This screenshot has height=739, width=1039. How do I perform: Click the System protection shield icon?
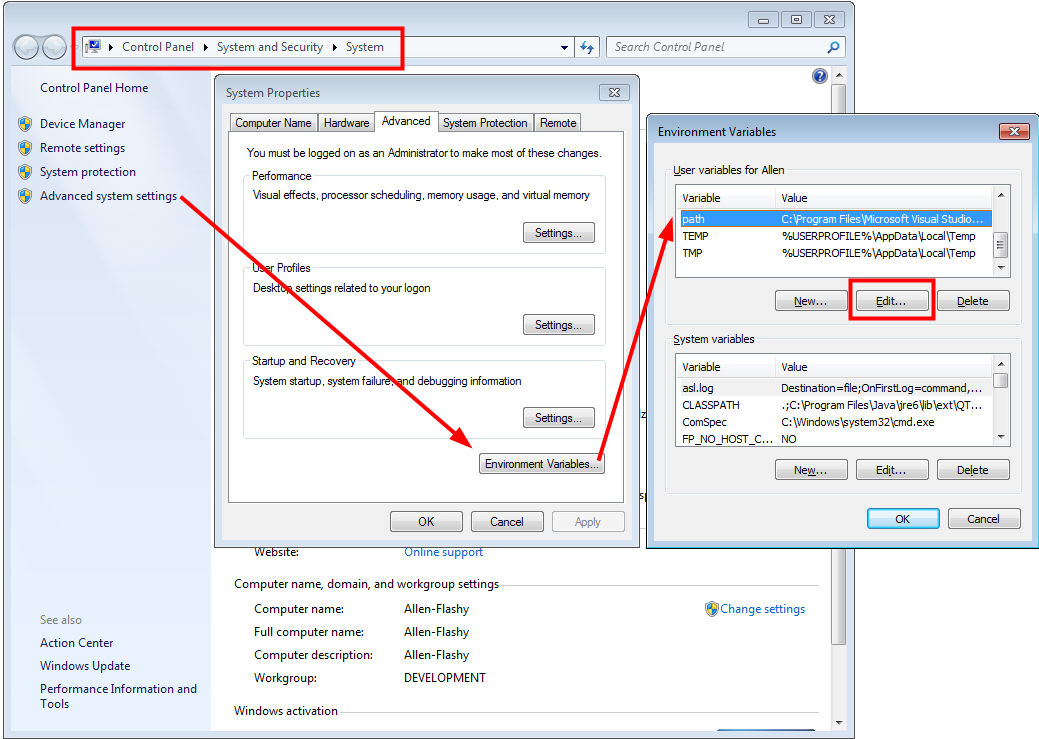pos(23,172)
